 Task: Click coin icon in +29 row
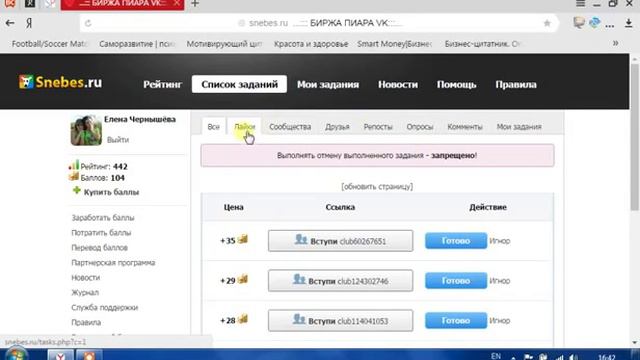tap(243, 279)
